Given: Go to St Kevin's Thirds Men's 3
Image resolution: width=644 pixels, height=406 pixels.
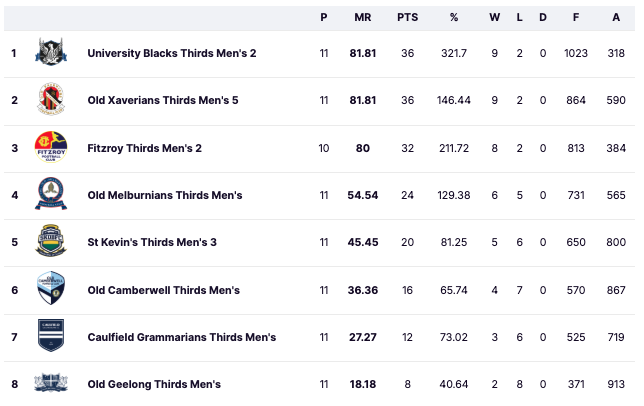Looking at the screenshot, I should 152,242.
